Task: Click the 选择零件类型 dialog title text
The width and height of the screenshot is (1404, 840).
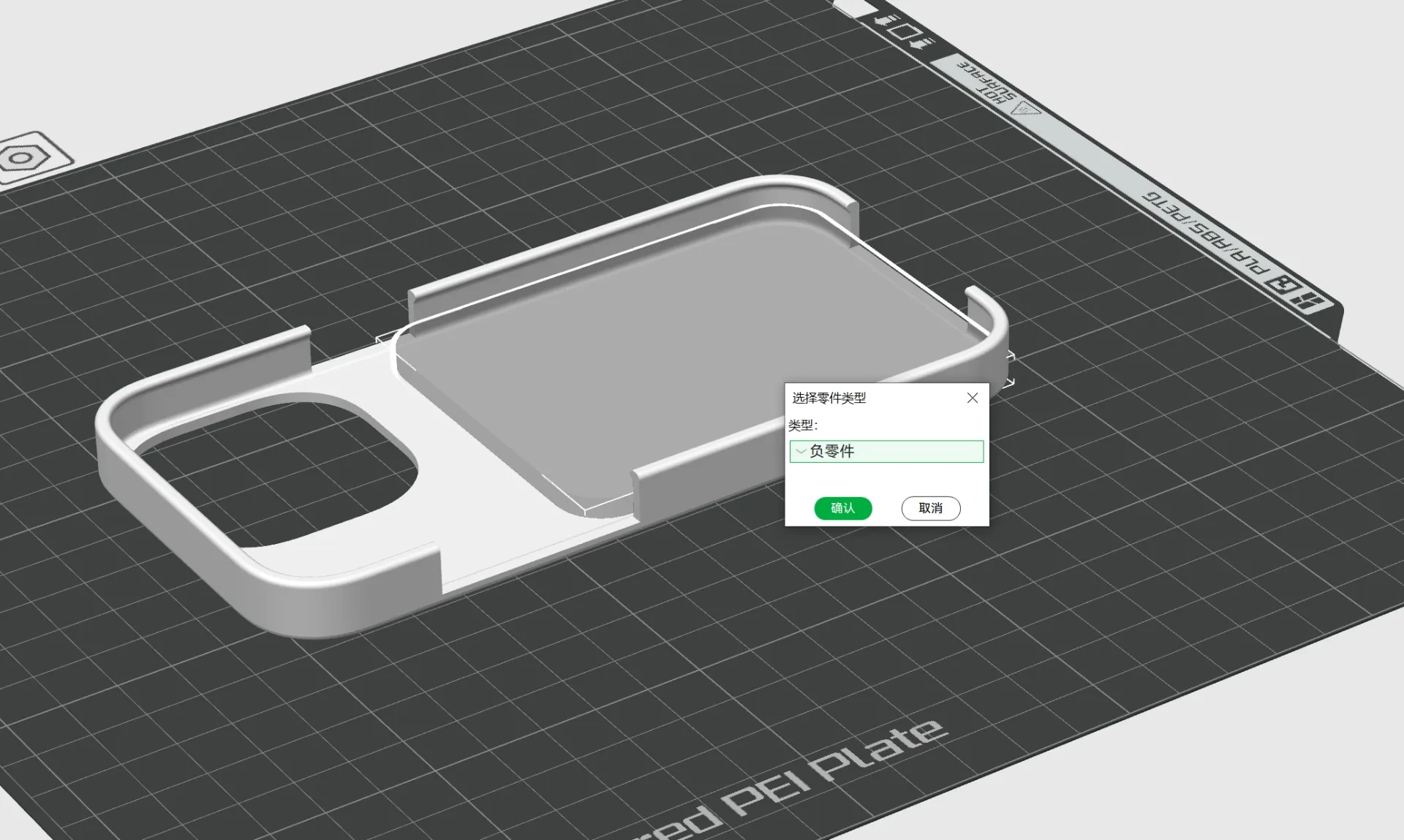Action: click(829, 398)
